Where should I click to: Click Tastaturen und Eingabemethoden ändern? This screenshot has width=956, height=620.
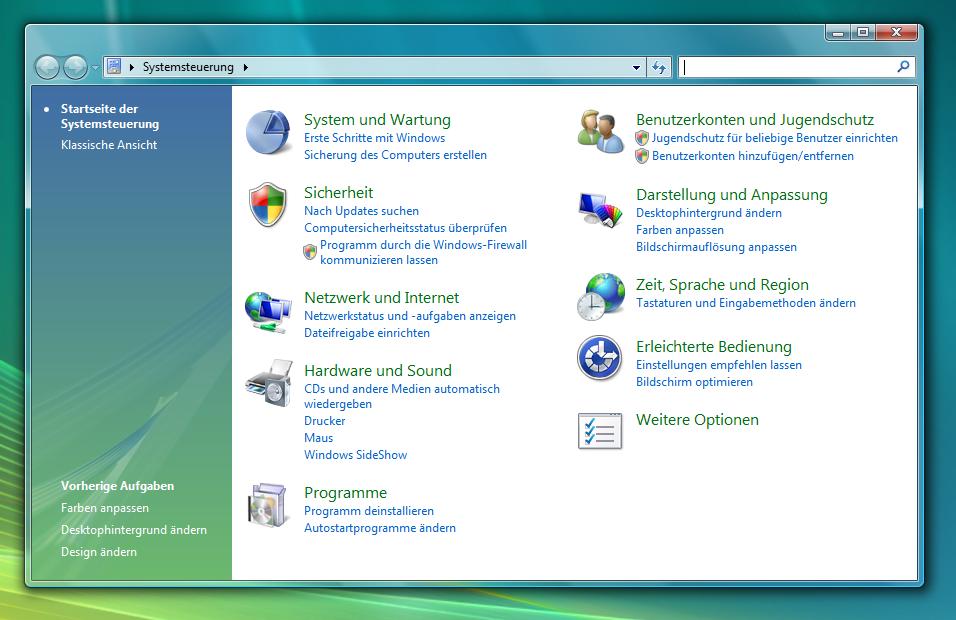click(746, 303)
